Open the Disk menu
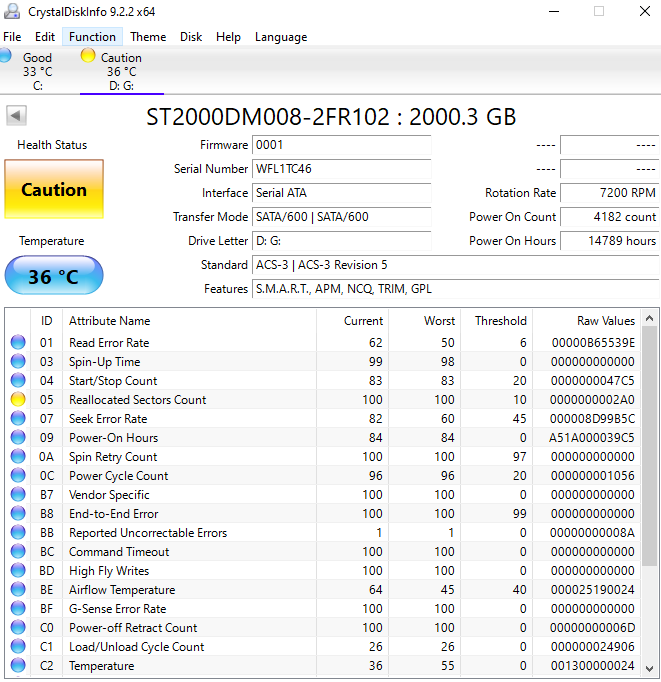 pos(191,37)
